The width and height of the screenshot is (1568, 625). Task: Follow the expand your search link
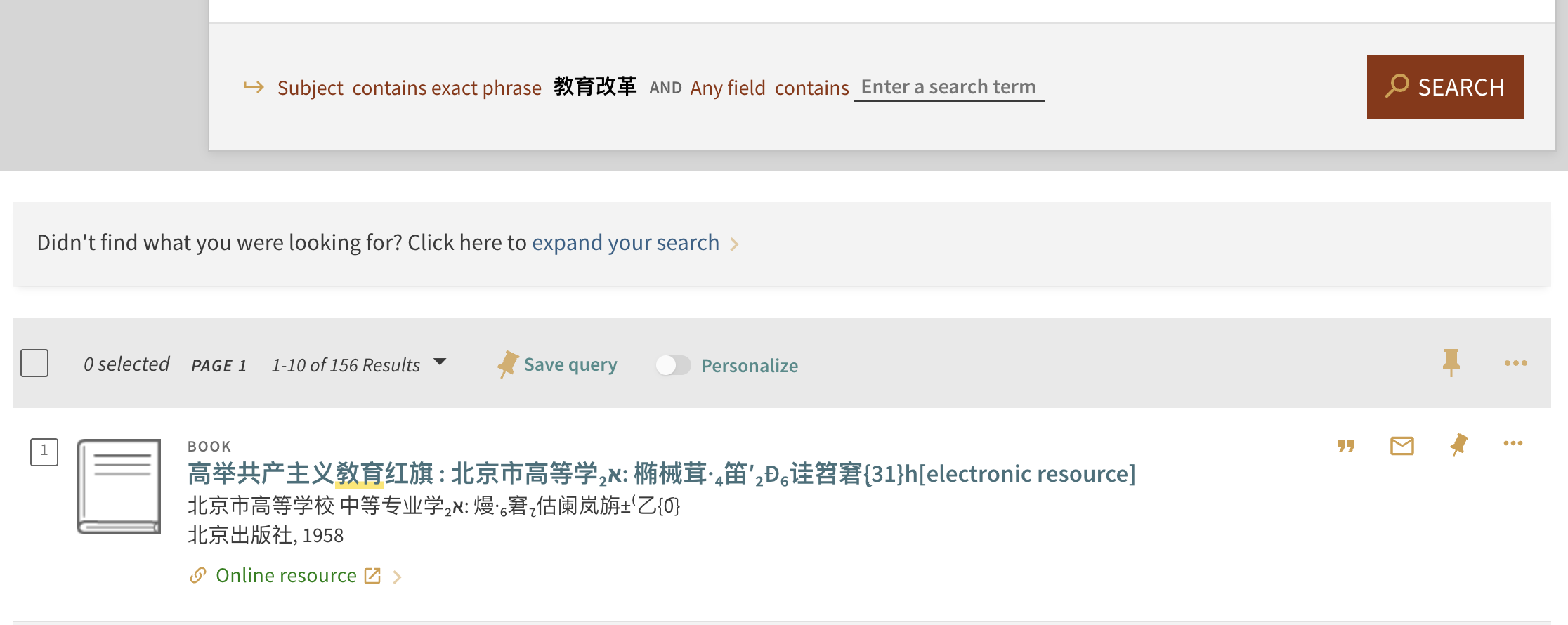point(625,242)
